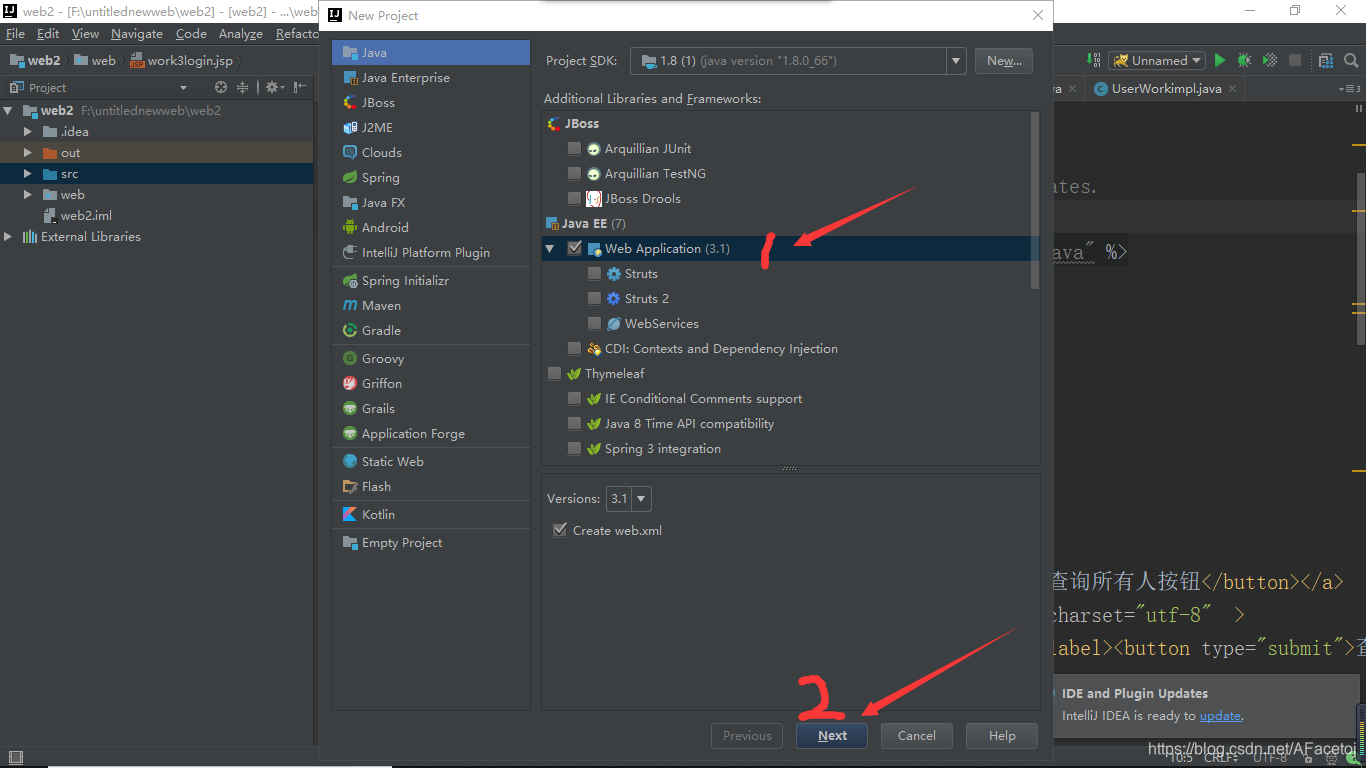Expand .idea folder in project tree

click(x=28, y=131)
